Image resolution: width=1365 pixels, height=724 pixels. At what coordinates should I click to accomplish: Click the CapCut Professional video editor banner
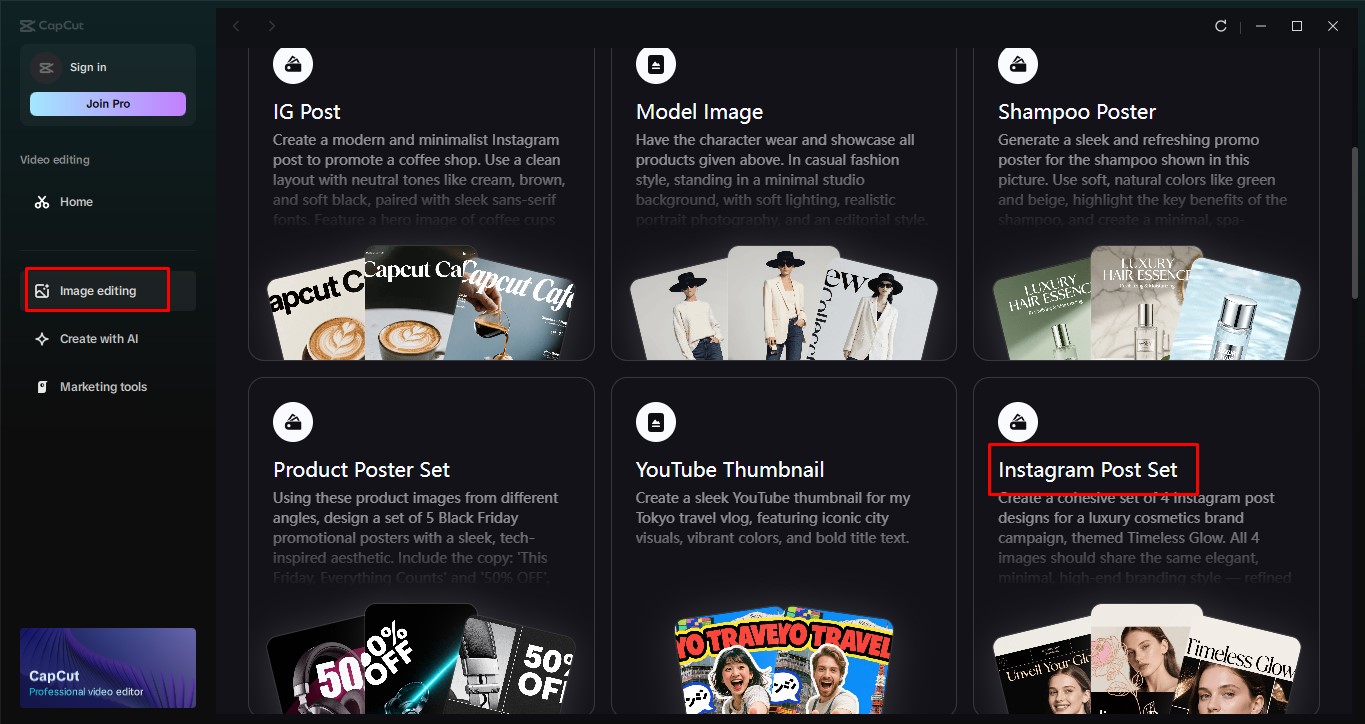pyautogui.click(x=108, y=668)
